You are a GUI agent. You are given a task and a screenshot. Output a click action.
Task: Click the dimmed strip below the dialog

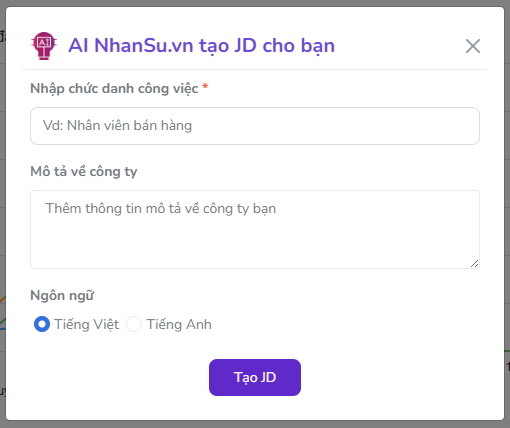coord(255,424)
